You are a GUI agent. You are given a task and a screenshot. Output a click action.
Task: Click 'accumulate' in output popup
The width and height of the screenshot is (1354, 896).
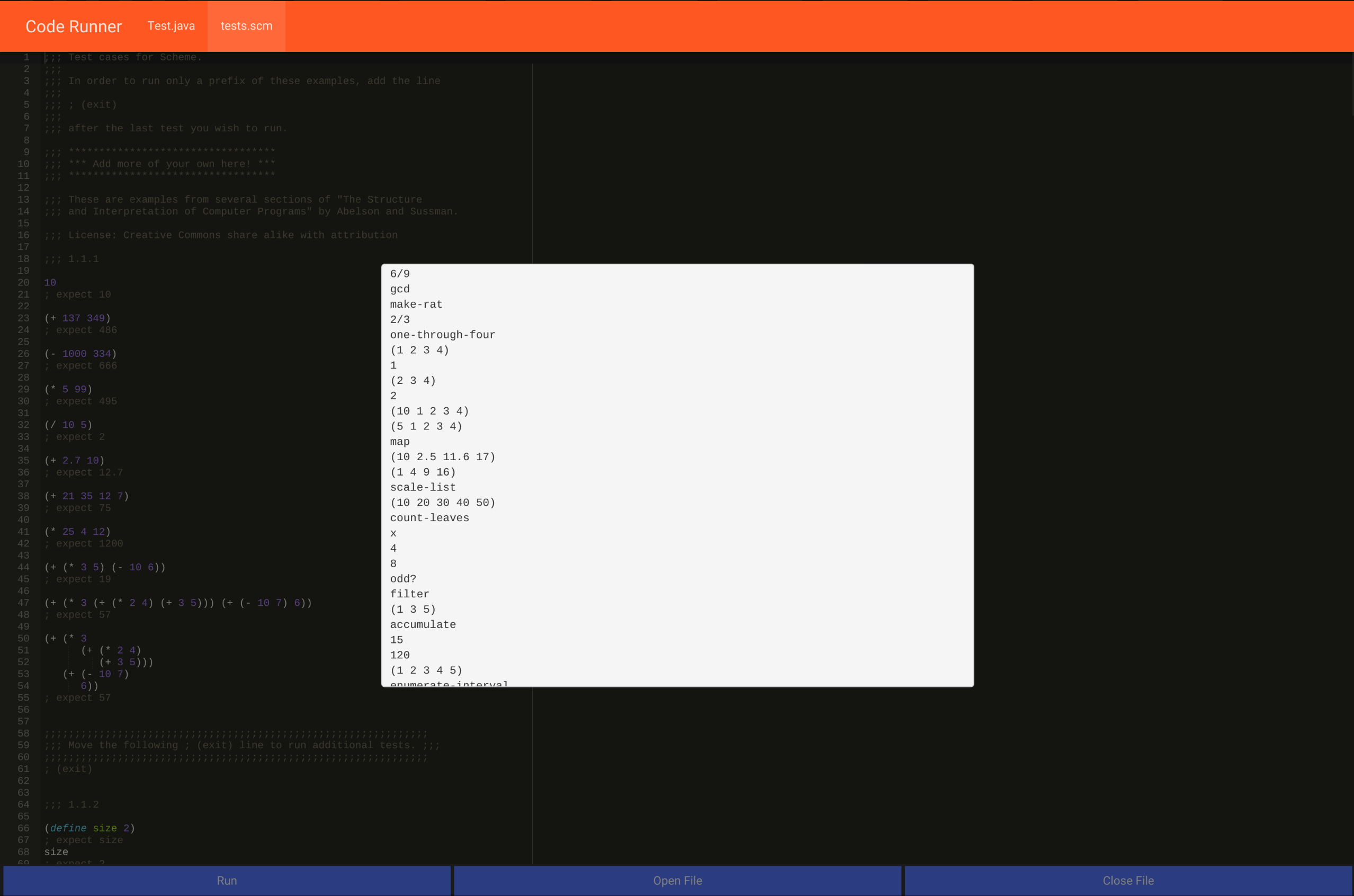(423, 624)
